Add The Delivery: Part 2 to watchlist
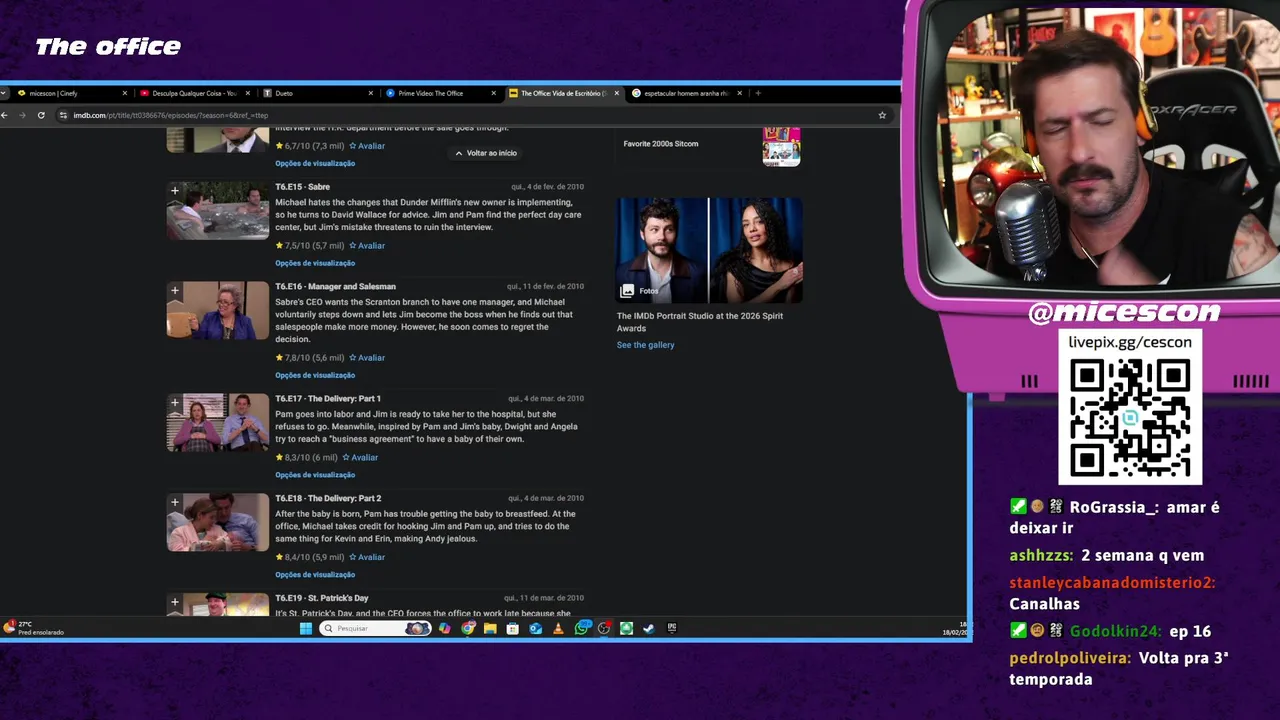The image size is (1280, 720). tap(175, 502)
